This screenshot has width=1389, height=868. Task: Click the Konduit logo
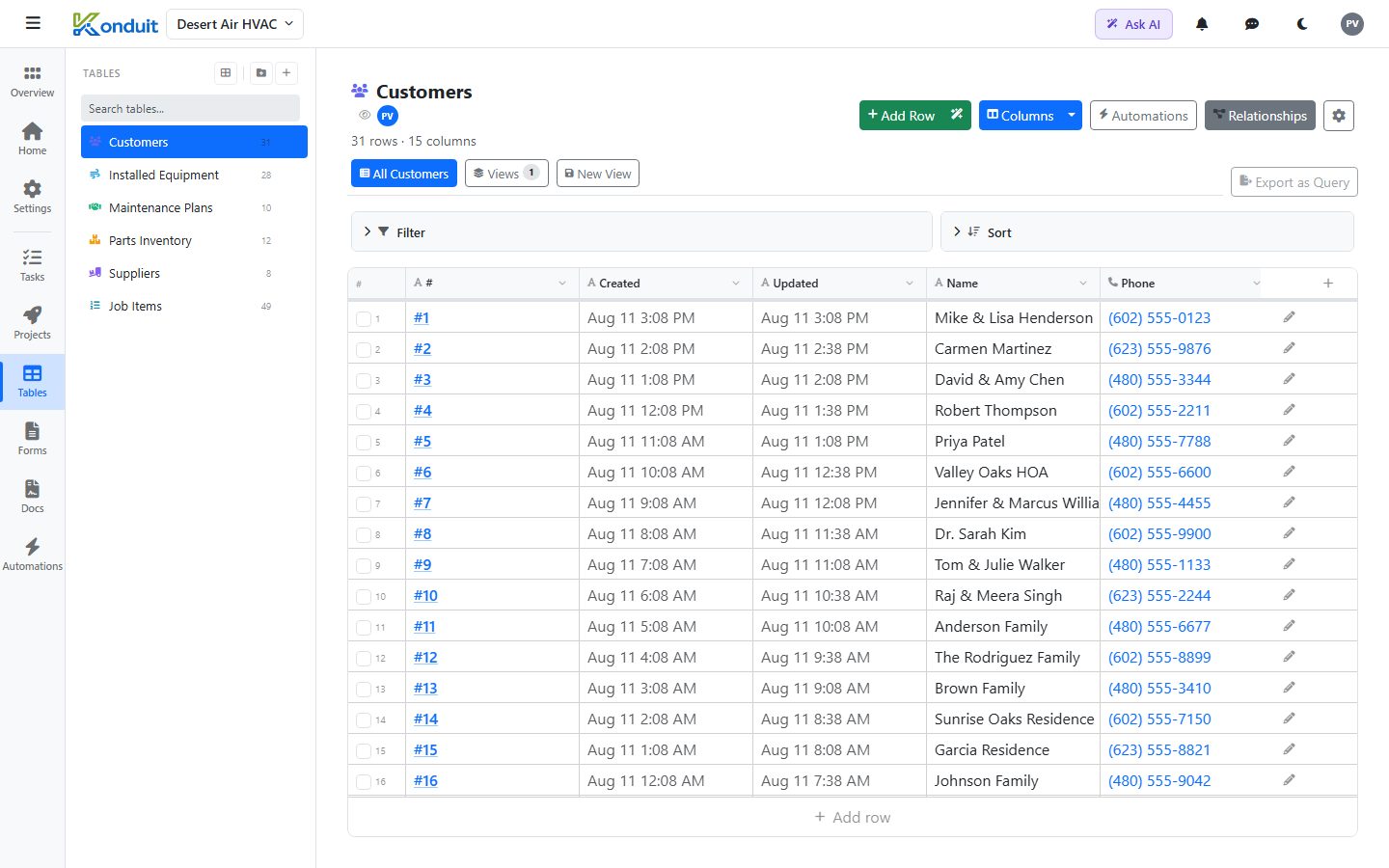[x=115, y=24]
